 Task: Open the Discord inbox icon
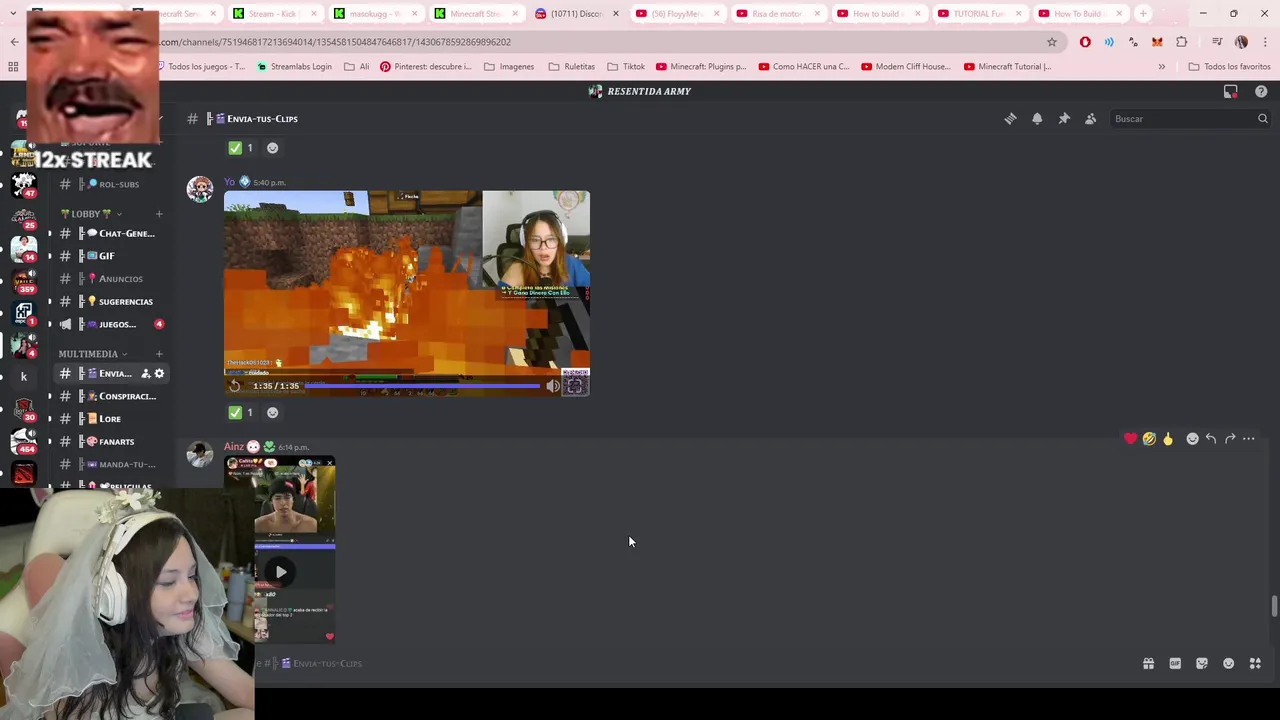point(1231,91)
